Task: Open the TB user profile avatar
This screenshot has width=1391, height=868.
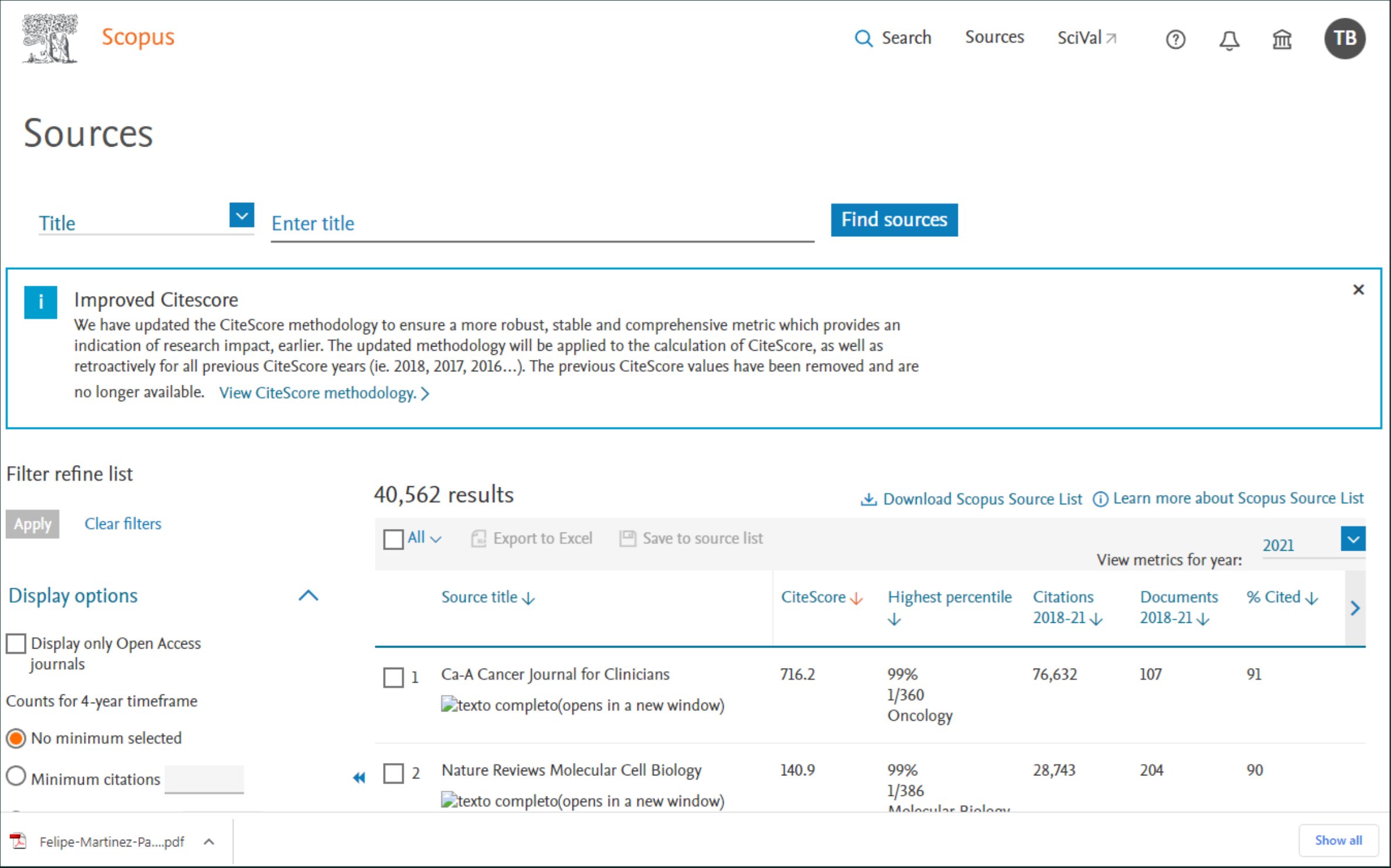Action: (x=1345, y=39)
